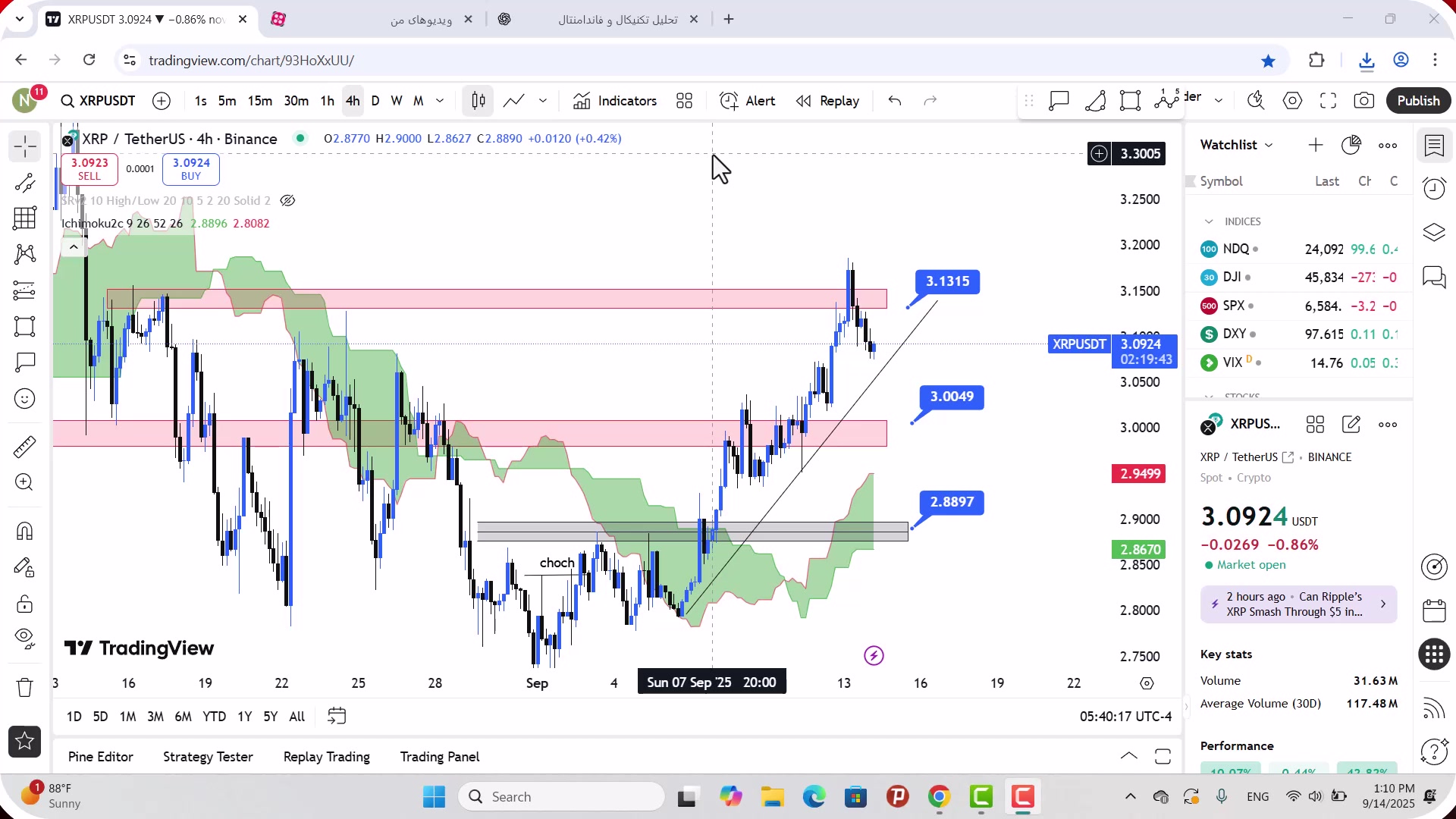Open the Trading Panel tab

point(440,757)
